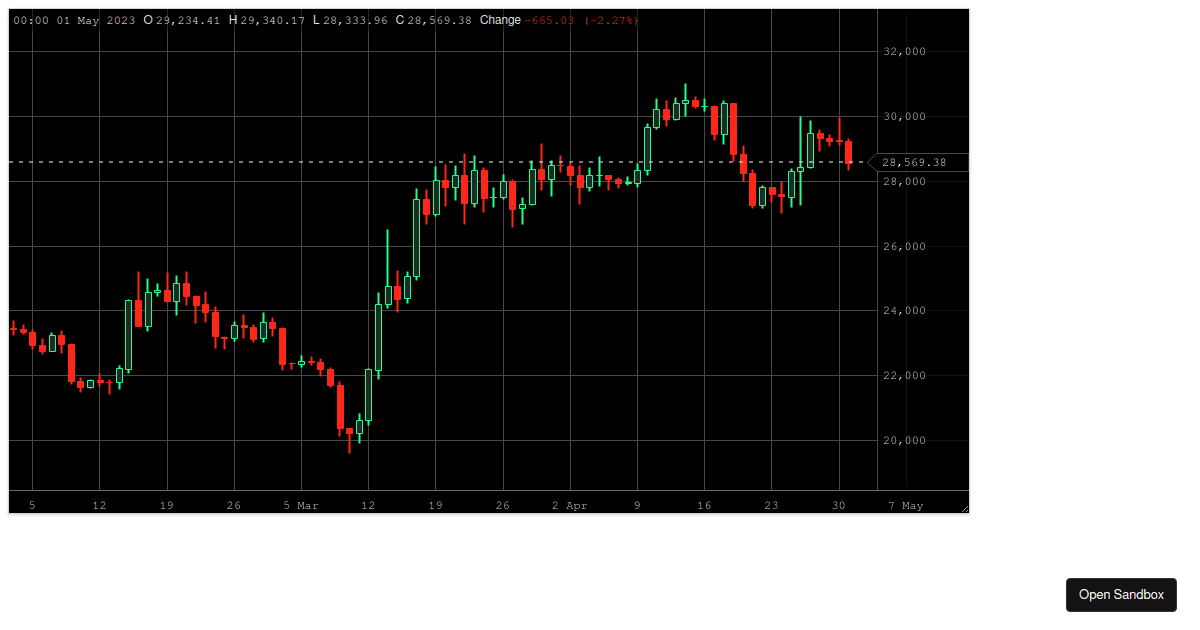The image size is (1200, 630).
Task: Click the 24,000 price axis label
Action: [x=905, y=311]
